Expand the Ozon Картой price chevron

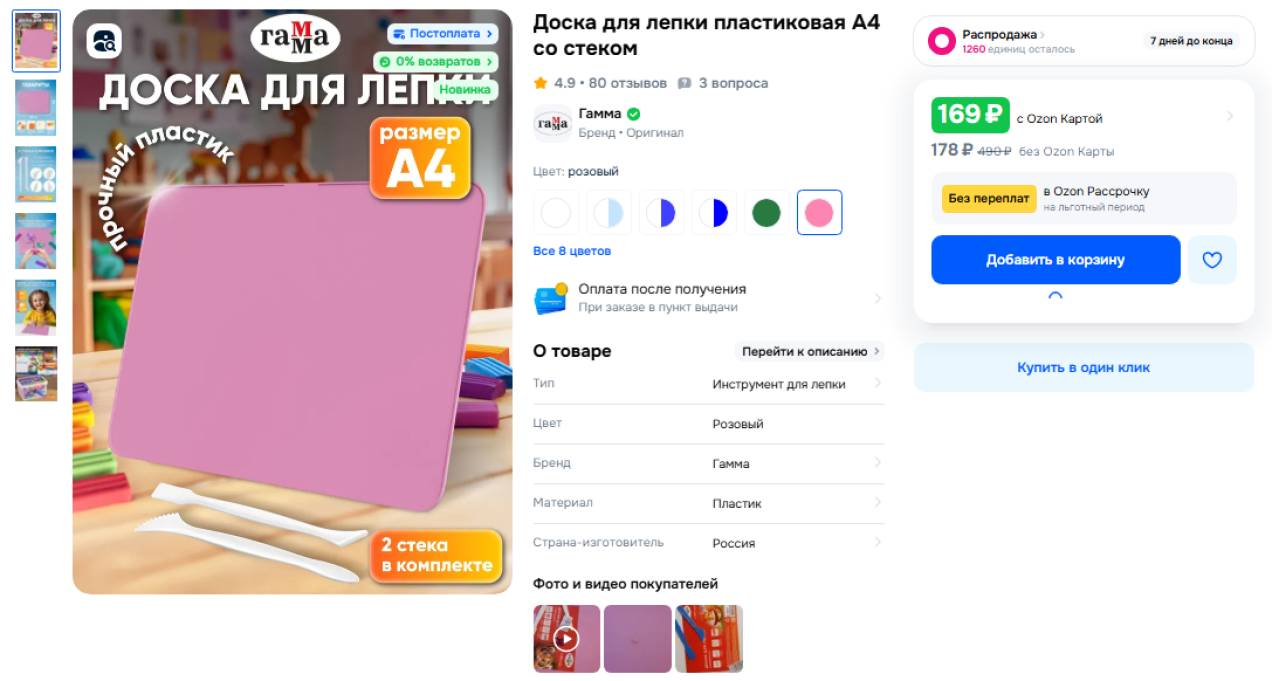tap(1230, 117)
